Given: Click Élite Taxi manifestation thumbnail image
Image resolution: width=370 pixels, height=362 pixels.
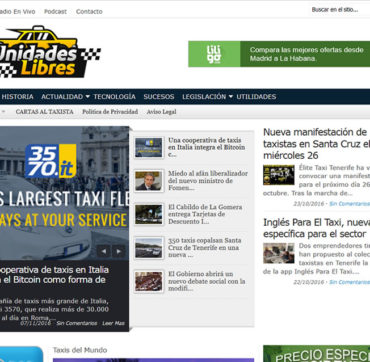Looking at the screenshot, I should pos(279,175).
